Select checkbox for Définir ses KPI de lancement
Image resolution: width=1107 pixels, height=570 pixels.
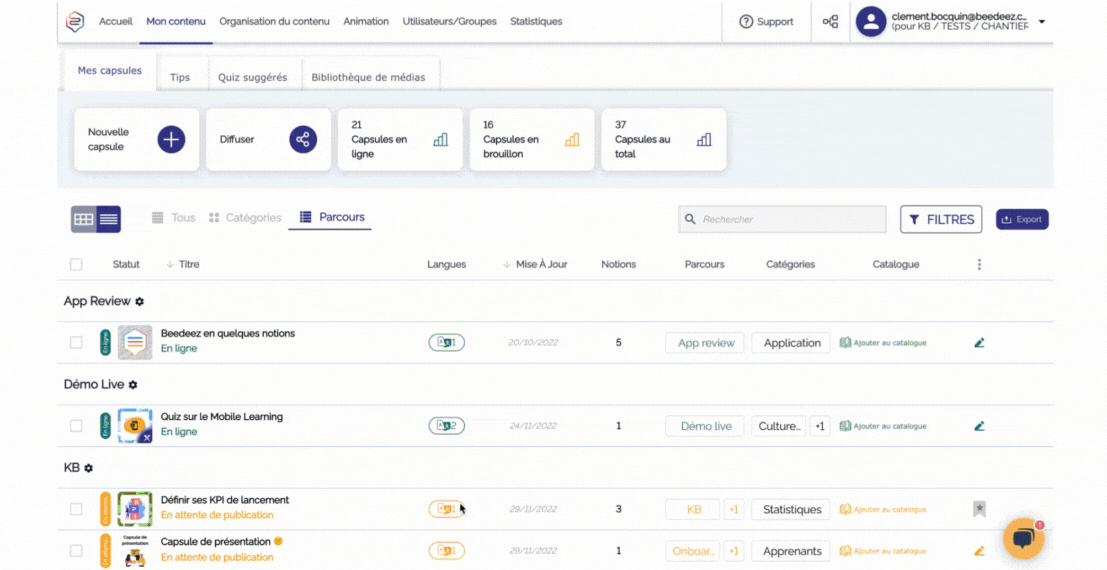pyautogui.click(x=76, y=509)
